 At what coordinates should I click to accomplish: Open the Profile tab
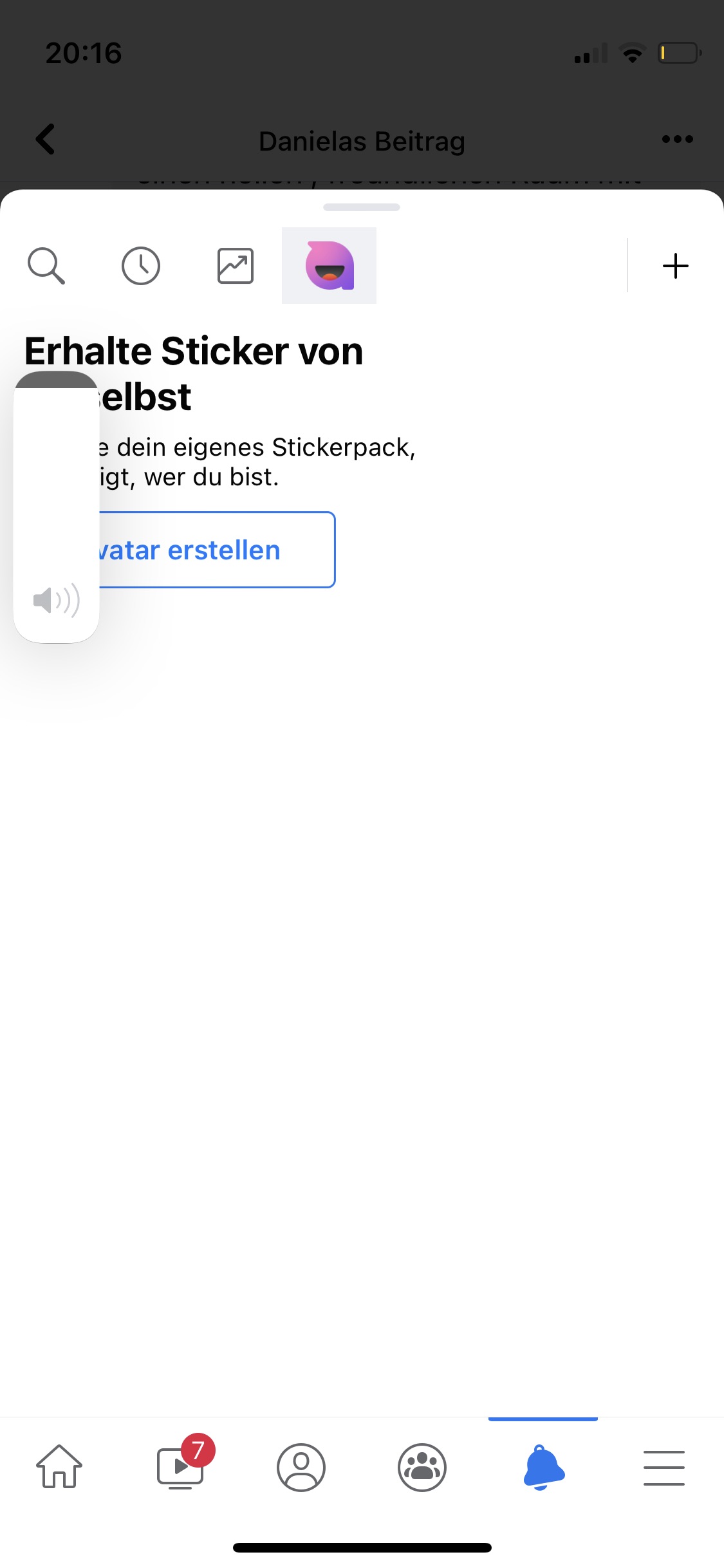click(x=301, y=1467)
